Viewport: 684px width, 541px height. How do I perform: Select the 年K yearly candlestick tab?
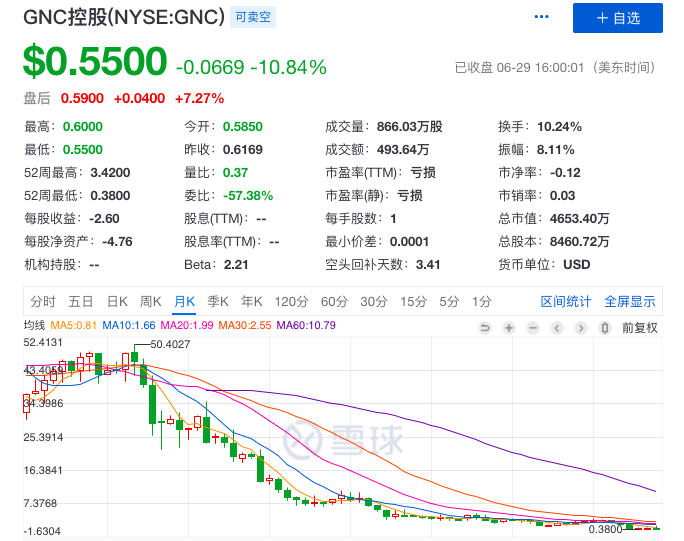tap(252, 301)
